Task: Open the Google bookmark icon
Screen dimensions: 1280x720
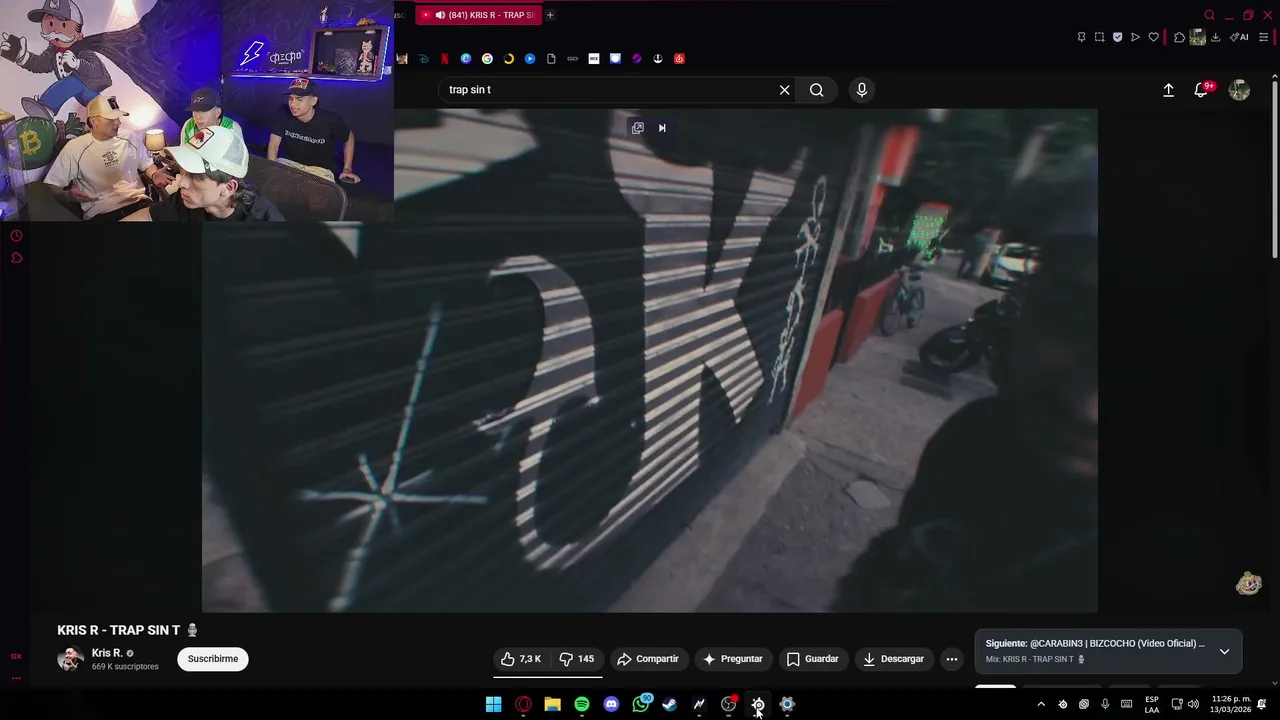Action: tap(487, 59)
